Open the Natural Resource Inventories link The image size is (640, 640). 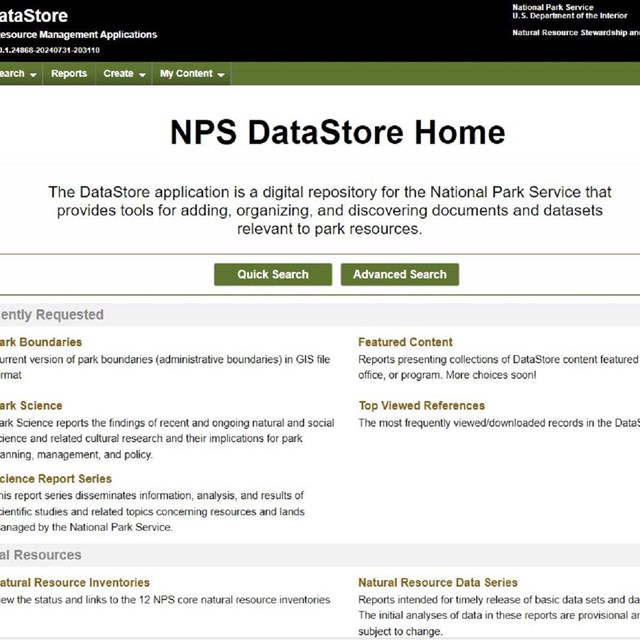coord(74,582)
